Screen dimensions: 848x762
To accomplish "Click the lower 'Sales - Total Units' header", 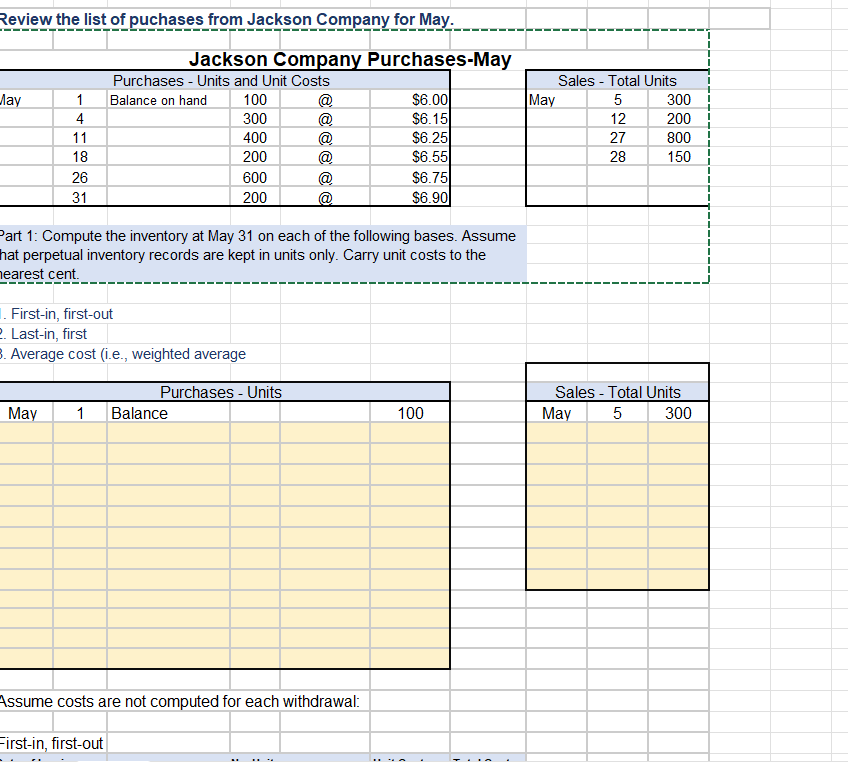I will (617, 392).
